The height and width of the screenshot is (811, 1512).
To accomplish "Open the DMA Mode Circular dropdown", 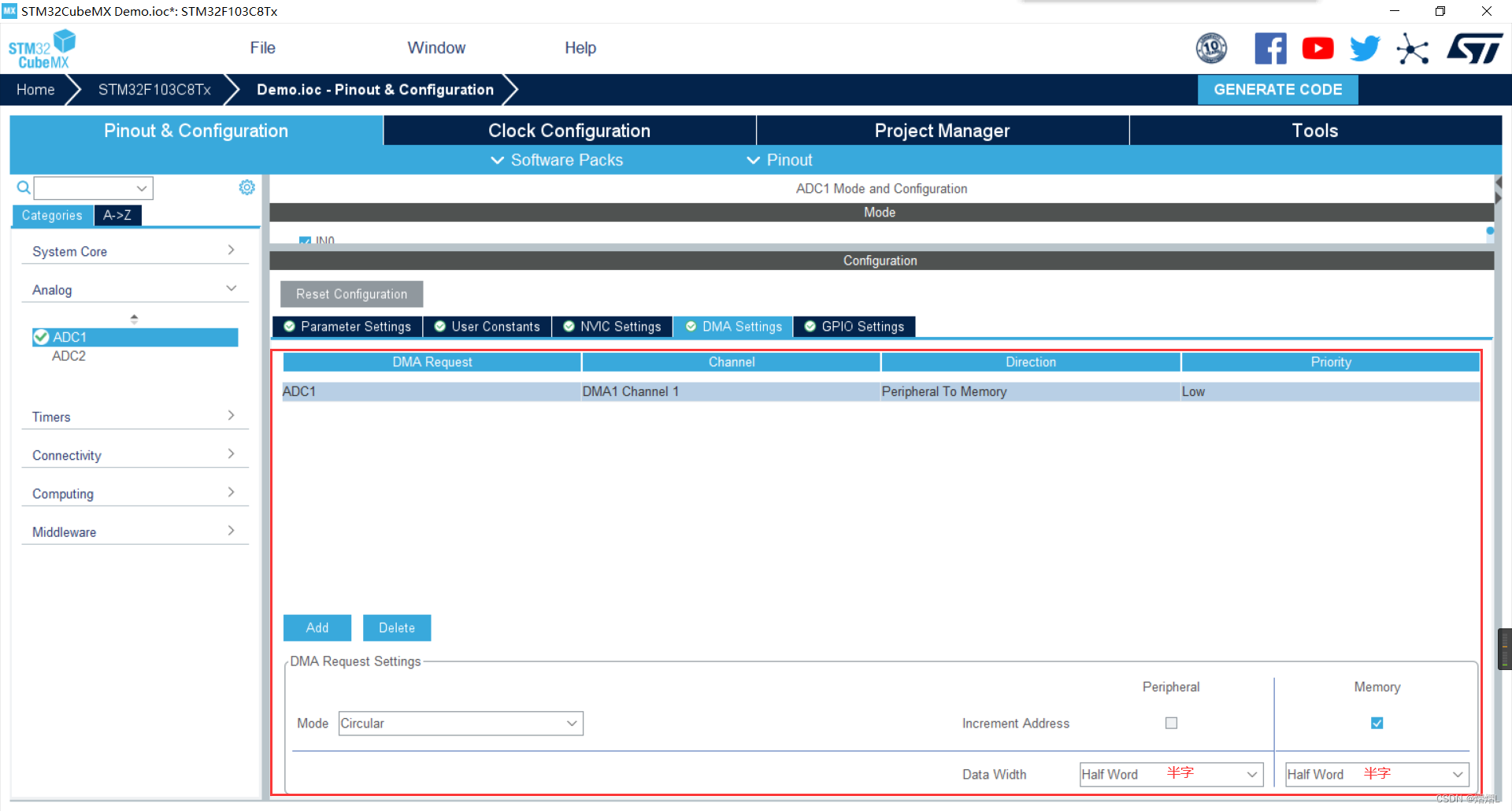I will click(x=461, y=724).
